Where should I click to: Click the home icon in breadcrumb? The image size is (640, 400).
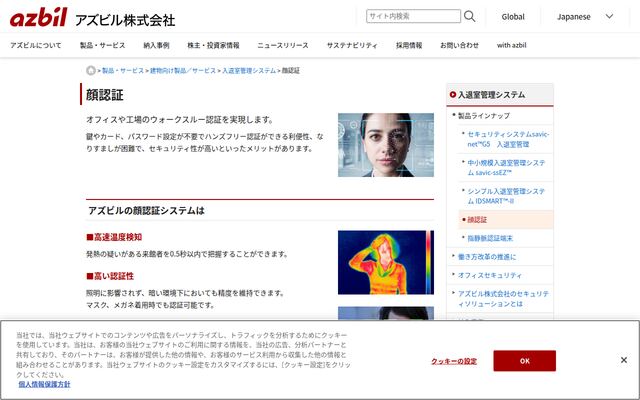[x=91, y=71]
